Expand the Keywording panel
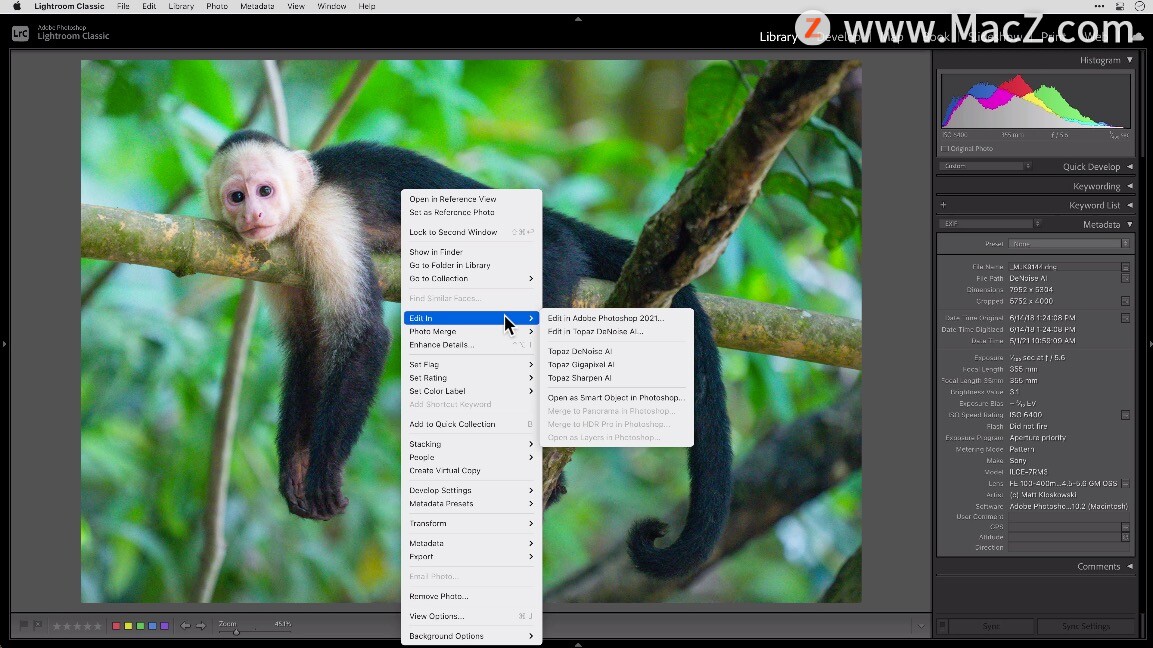 point(1130,186)
